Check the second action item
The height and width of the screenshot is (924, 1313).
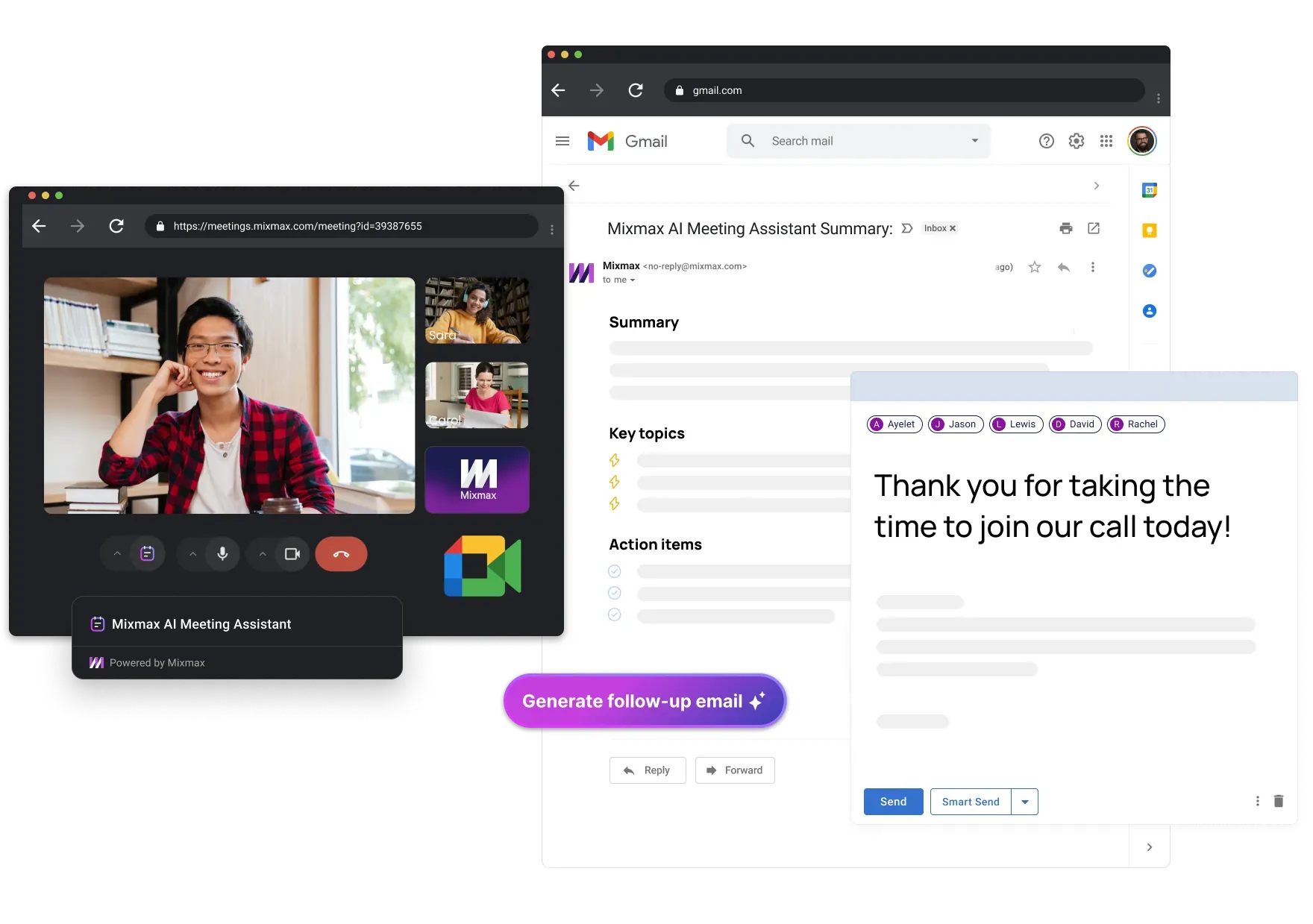(615, 593)
